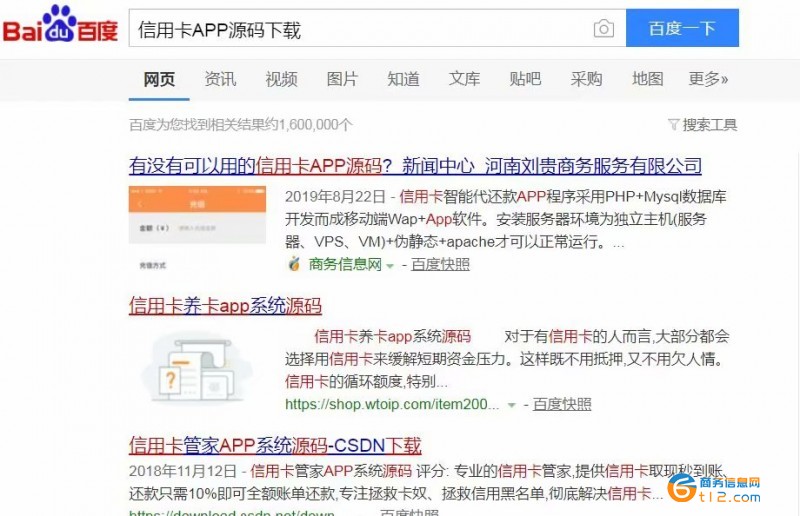Open 搜索工具 filter options
Screen dimensions: 800x516
point(703,125)
